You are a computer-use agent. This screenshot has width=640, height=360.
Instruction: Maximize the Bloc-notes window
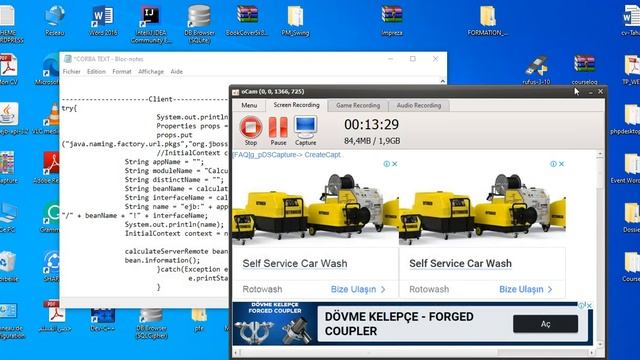point(413,59)
